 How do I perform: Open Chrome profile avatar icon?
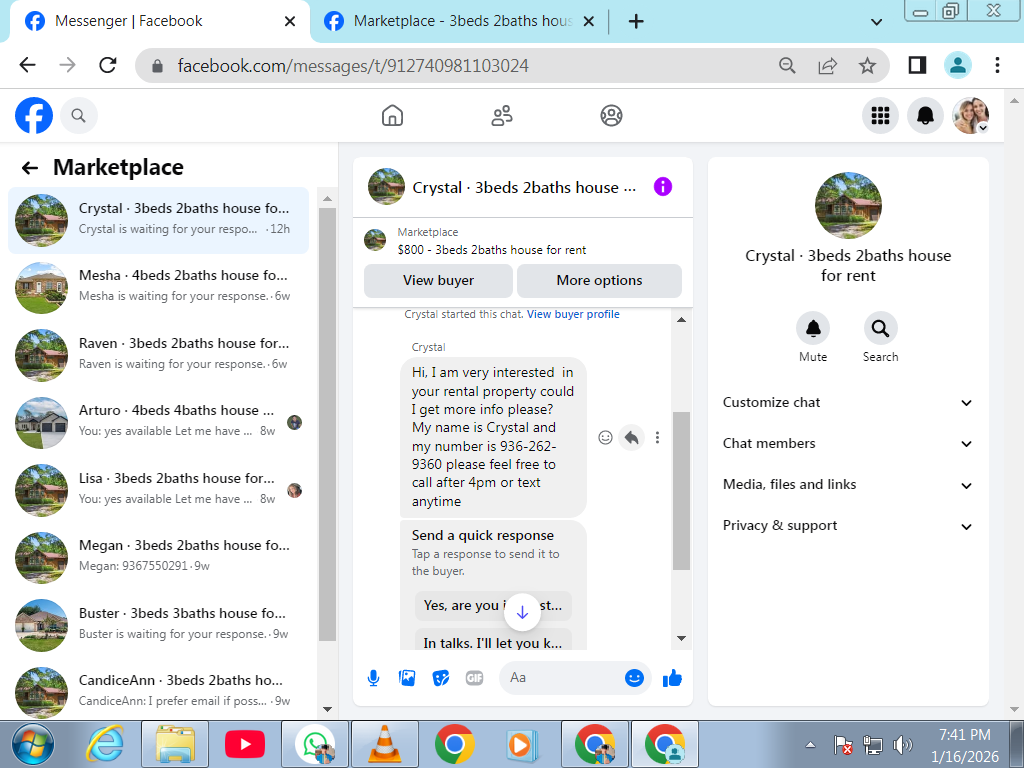pyautogui.click(x=957, y=65)
